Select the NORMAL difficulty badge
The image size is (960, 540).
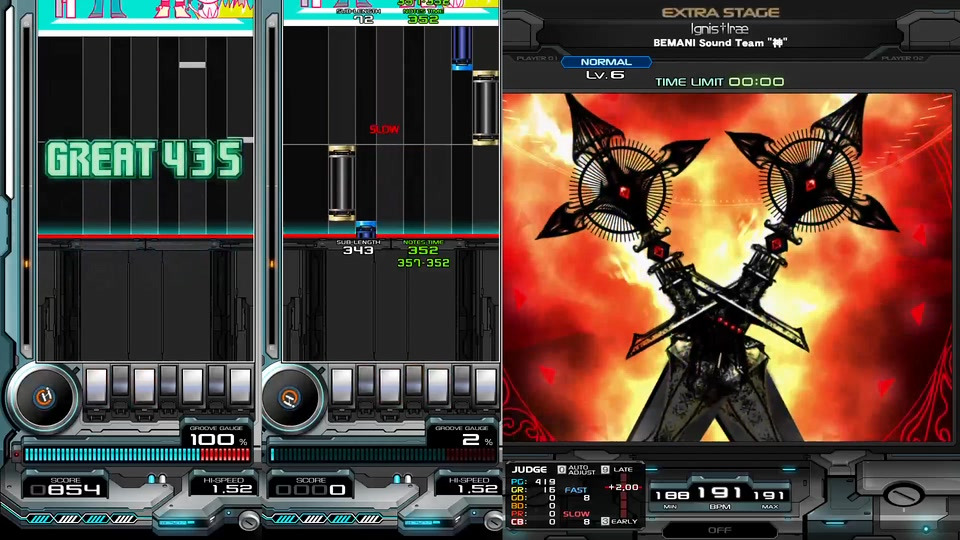click(606, 62)
